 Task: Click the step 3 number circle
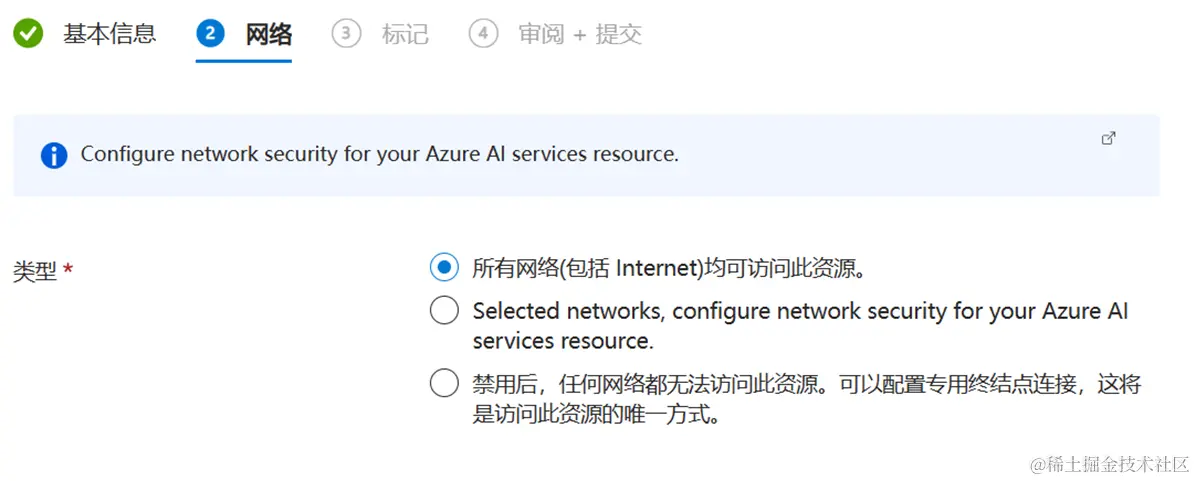(x=346, y=35)
